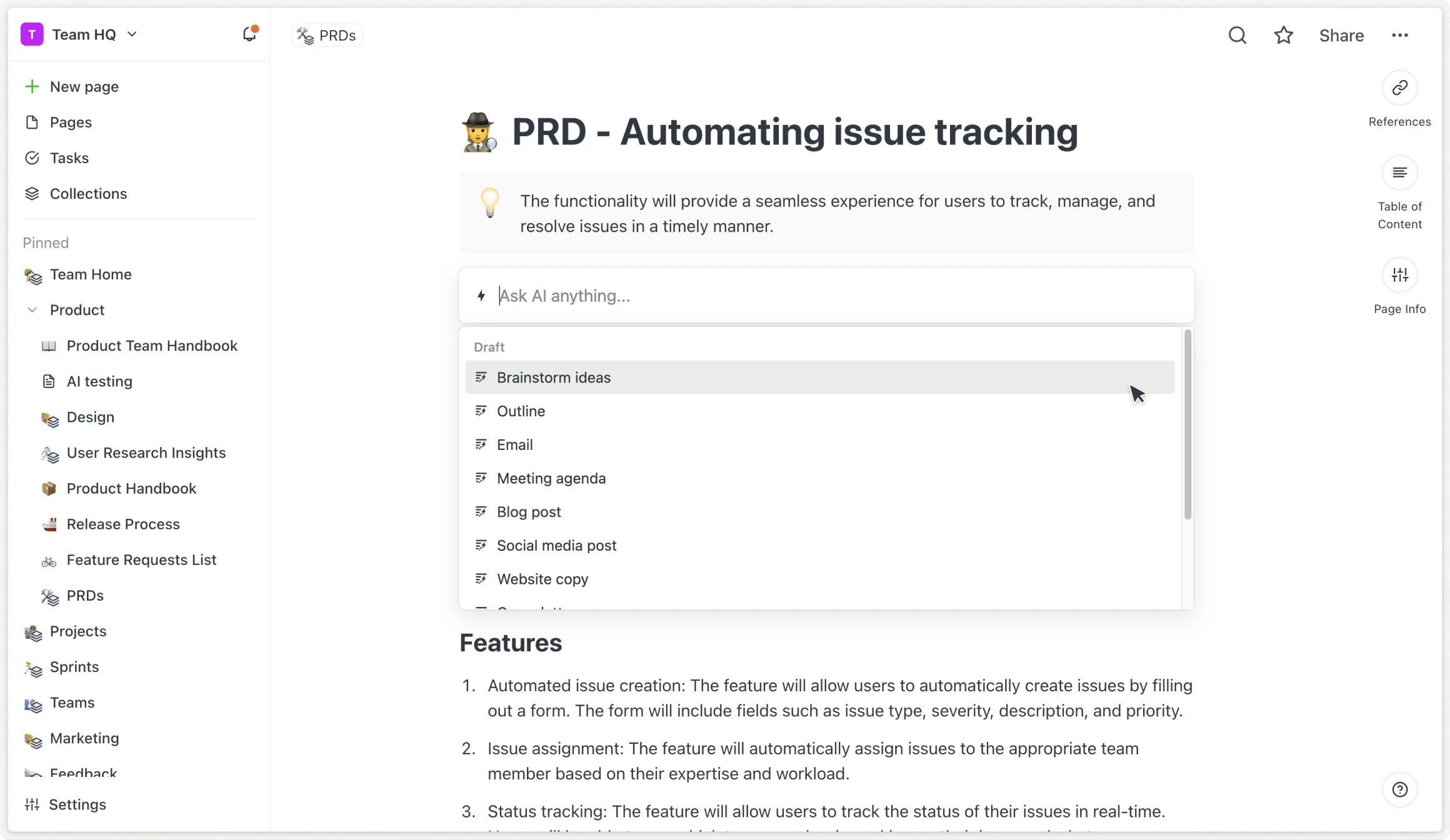Open the search icon
The width and height of the screenshot is (1450, 840).
tap(1237, 35)
